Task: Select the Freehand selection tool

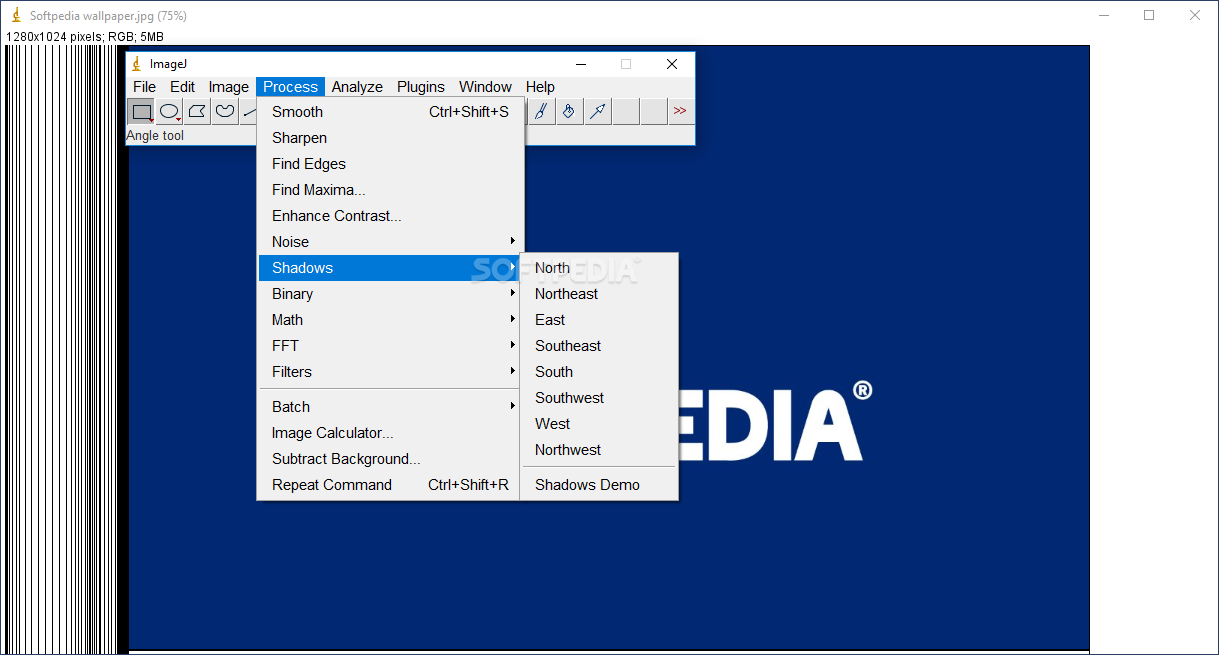Action: point(226,112)
